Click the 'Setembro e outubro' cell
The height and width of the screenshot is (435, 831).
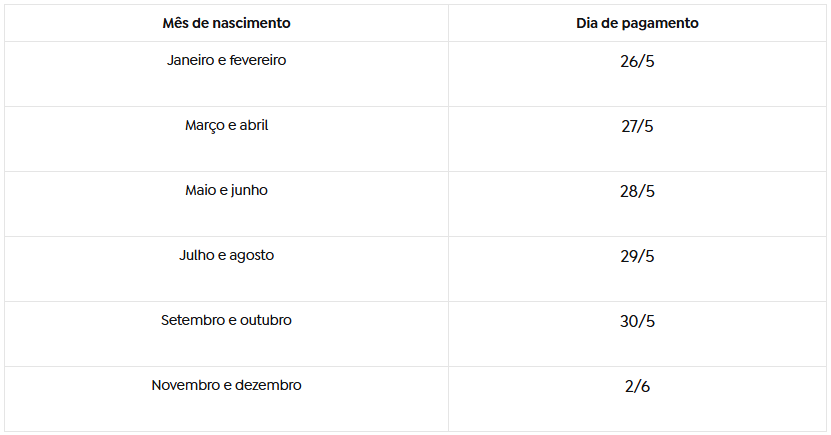pos(226,321)
